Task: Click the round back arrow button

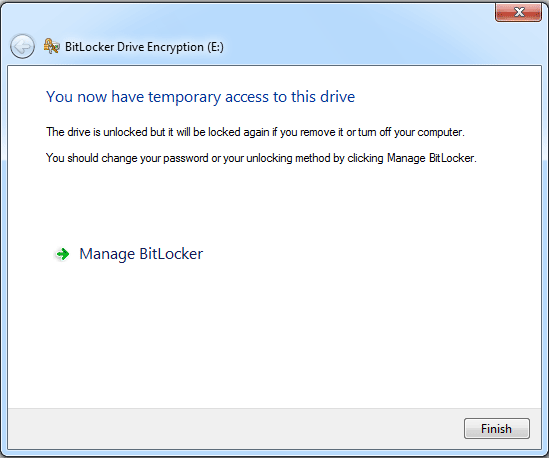Action: click(x=22, y=46)
